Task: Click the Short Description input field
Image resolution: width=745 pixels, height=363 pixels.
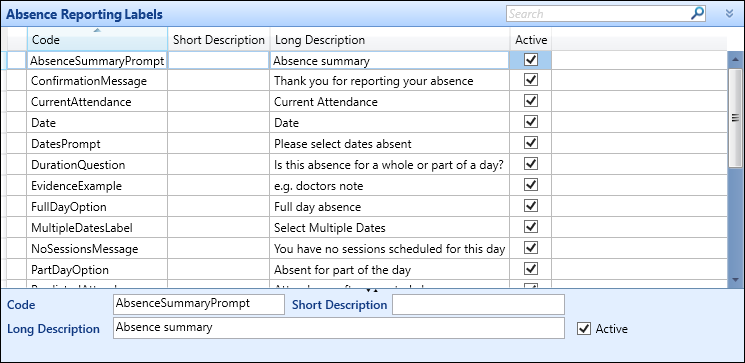Action: [478, 304]
